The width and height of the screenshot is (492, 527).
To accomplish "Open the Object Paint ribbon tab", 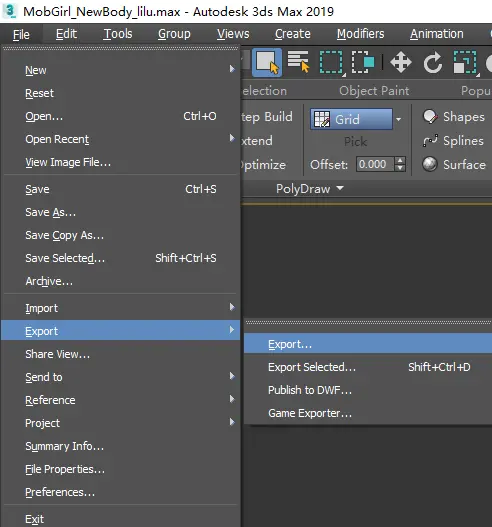I will [x=374, y=91].
